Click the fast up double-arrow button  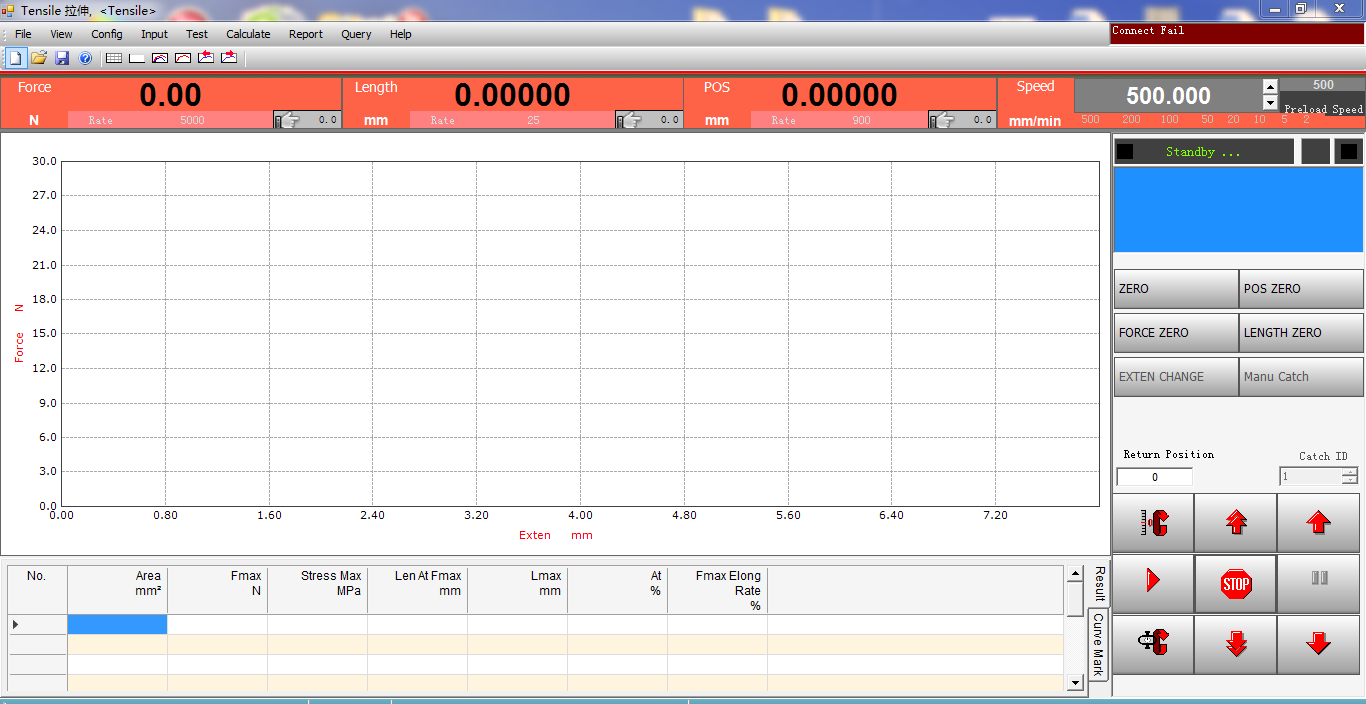point(1236,522)
